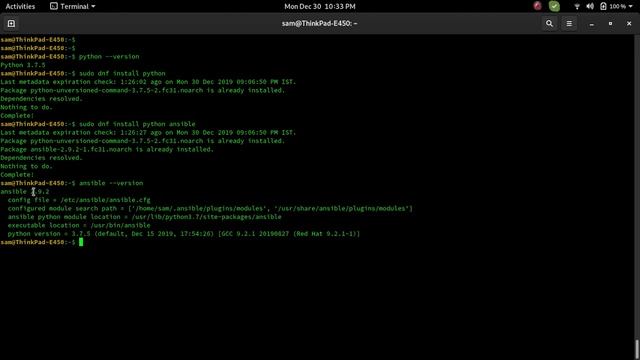Click the 'ansible 2.9.2' output line
The width and height of the screenshot is (640, 360).
coord(24,191)
